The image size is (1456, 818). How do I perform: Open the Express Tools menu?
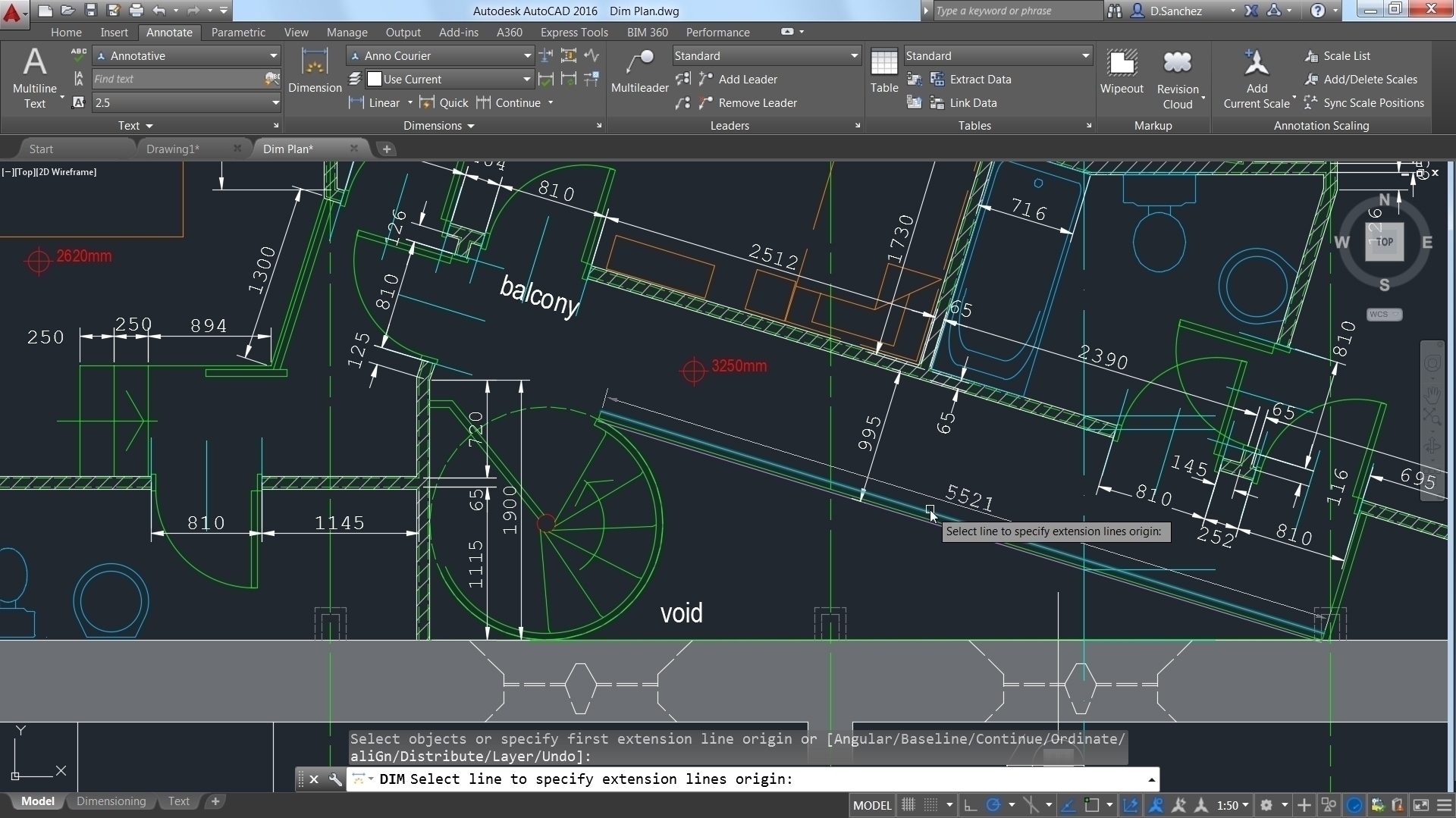pos(574,32)
